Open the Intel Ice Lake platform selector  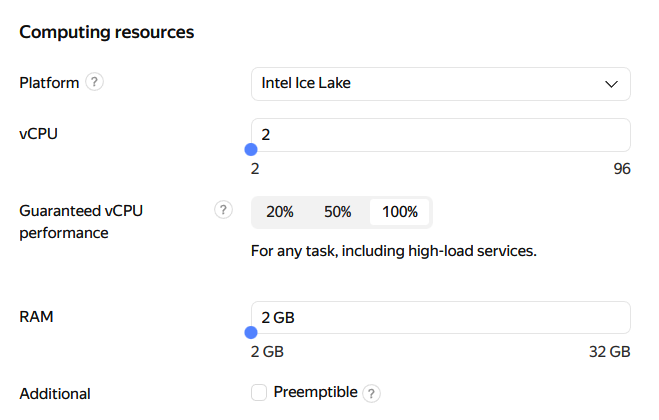coord(440,84)
